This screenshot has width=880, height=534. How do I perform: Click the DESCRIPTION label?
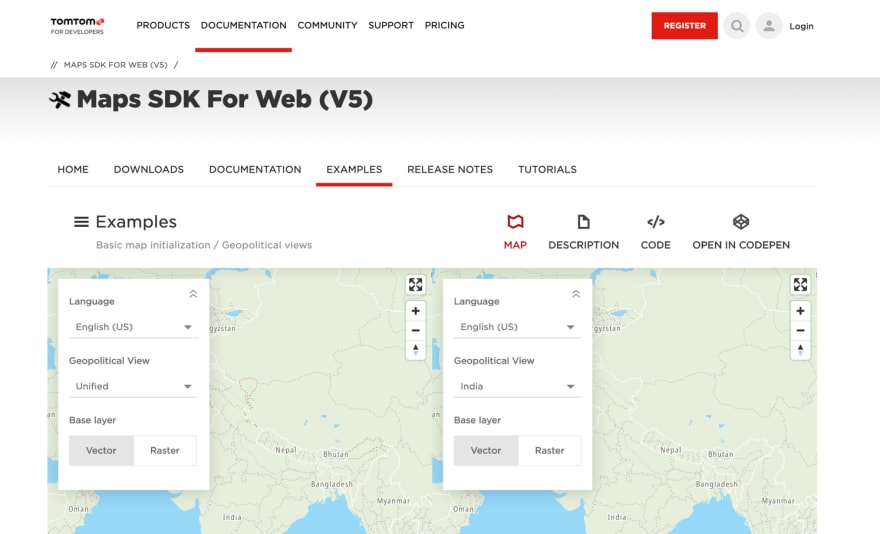pyautogui.click(x=584, y=245)
